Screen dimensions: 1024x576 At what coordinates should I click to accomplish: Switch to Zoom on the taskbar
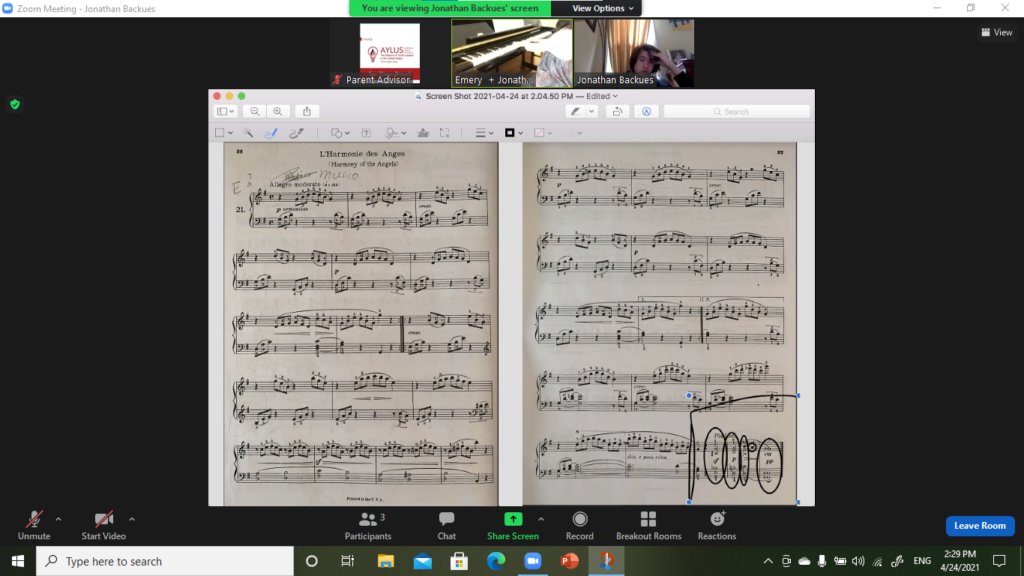533,561
